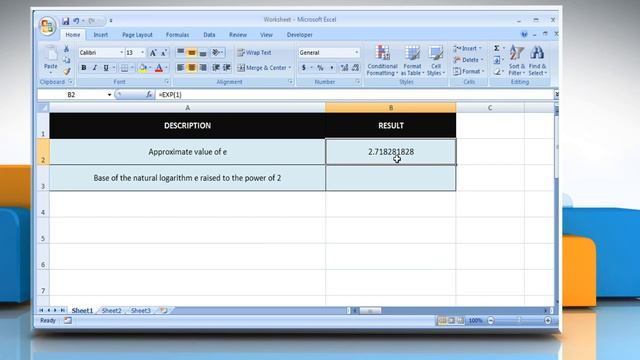Viewport: 640px width, 360px height.
Task: Switch to the Insert tab
Action: coord(101,35)
